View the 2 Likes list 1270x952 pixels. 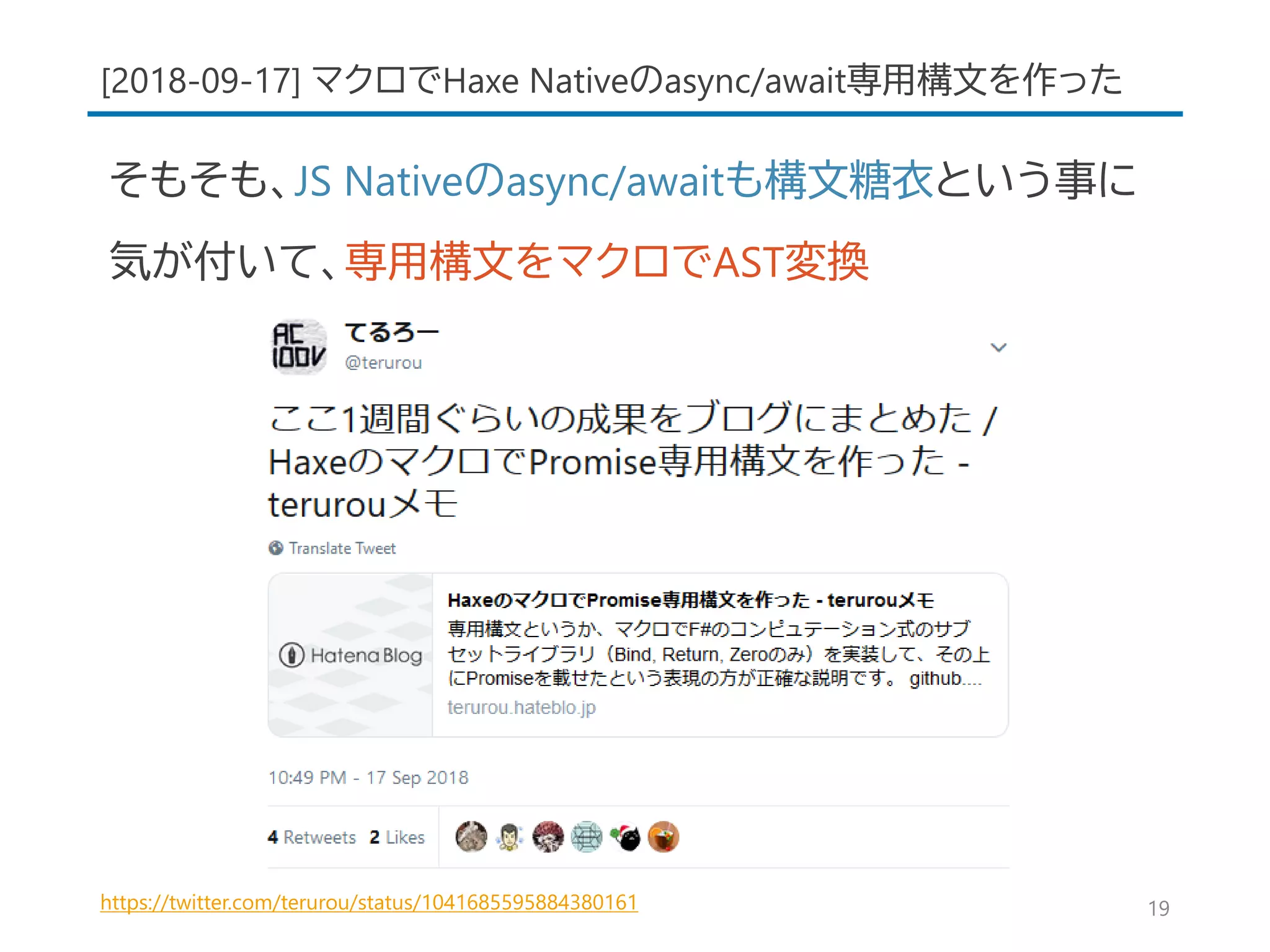click(x=397, y=837)
